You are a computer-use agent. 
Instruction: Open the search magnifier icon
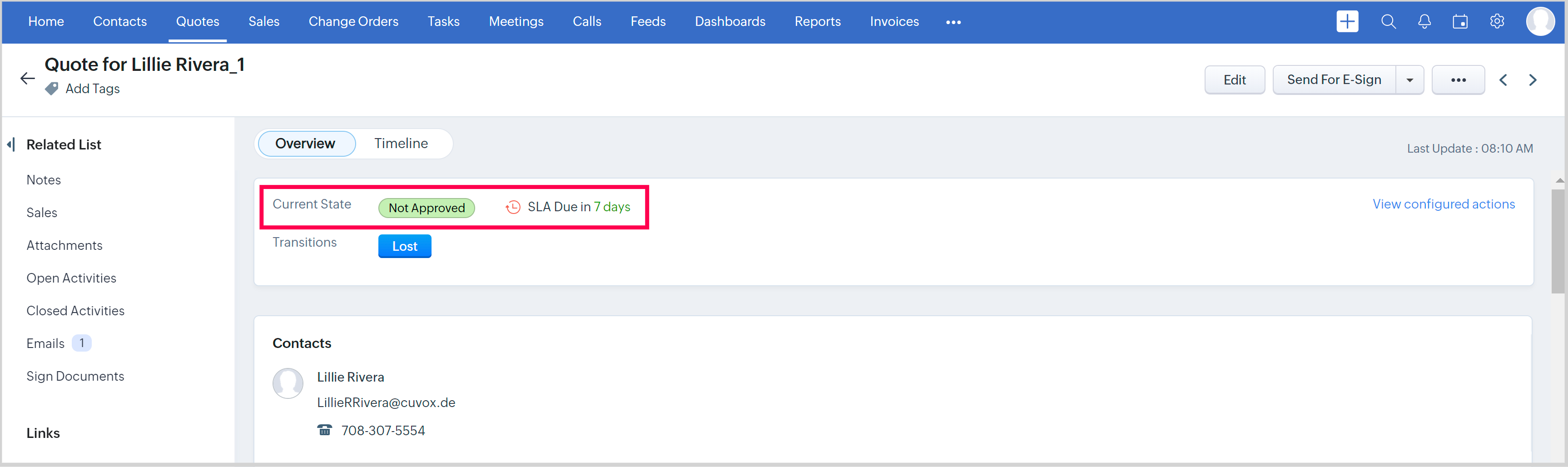1388,21
